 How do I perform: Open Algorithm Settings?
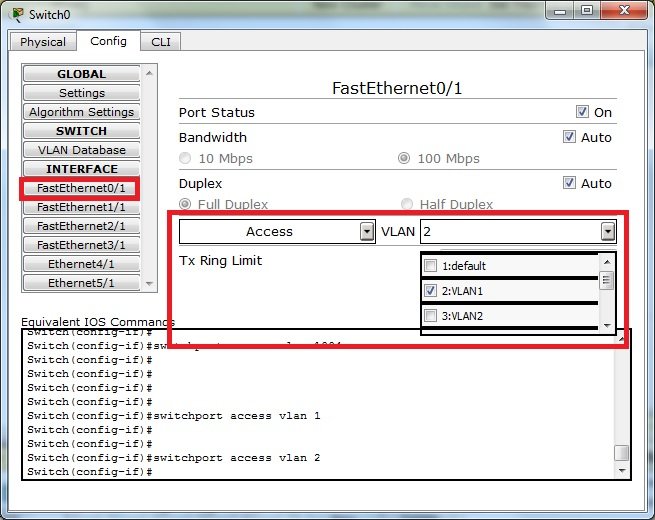tap(81, 112)
